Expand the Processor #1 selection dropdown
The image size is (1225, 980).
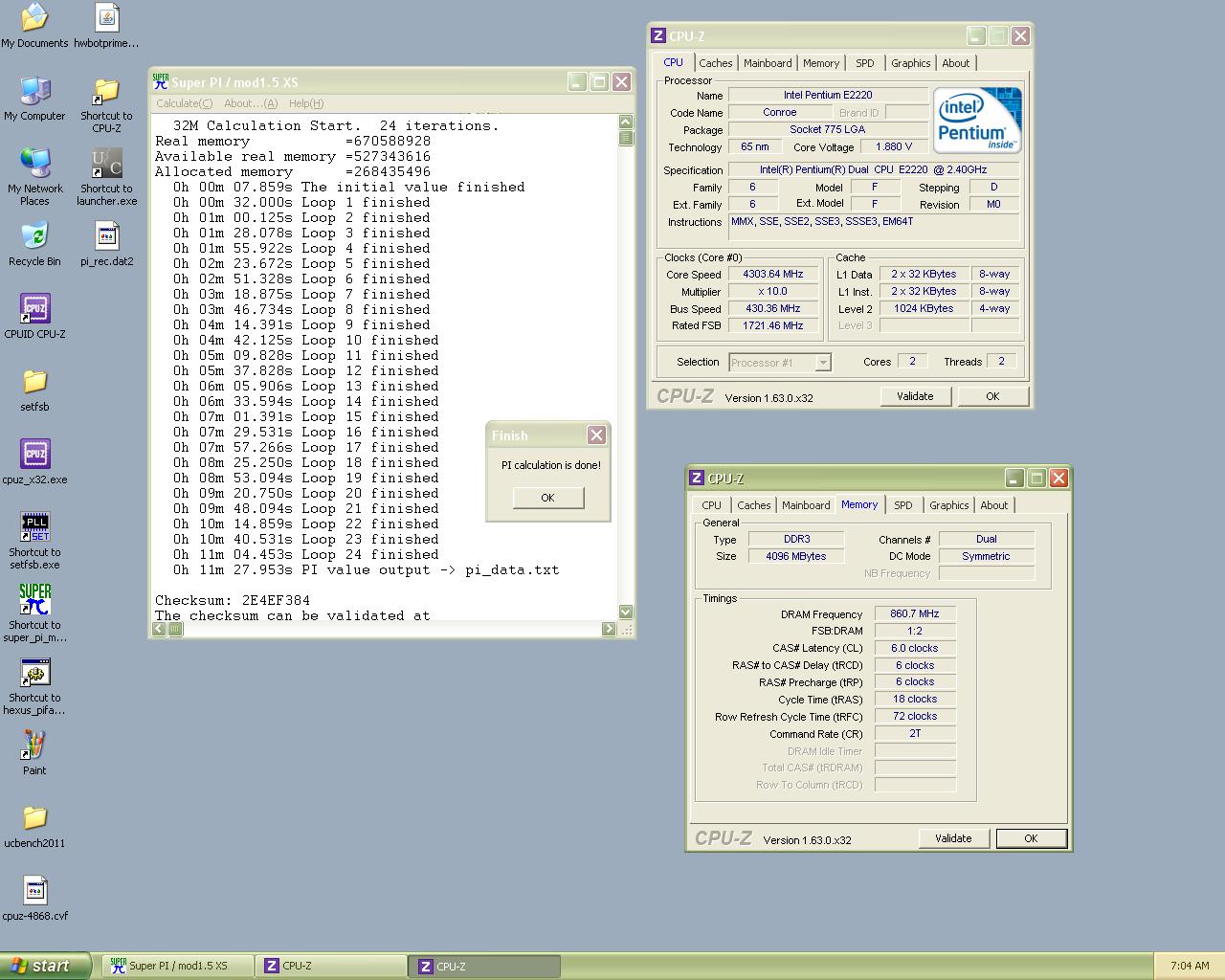[823, 363]
